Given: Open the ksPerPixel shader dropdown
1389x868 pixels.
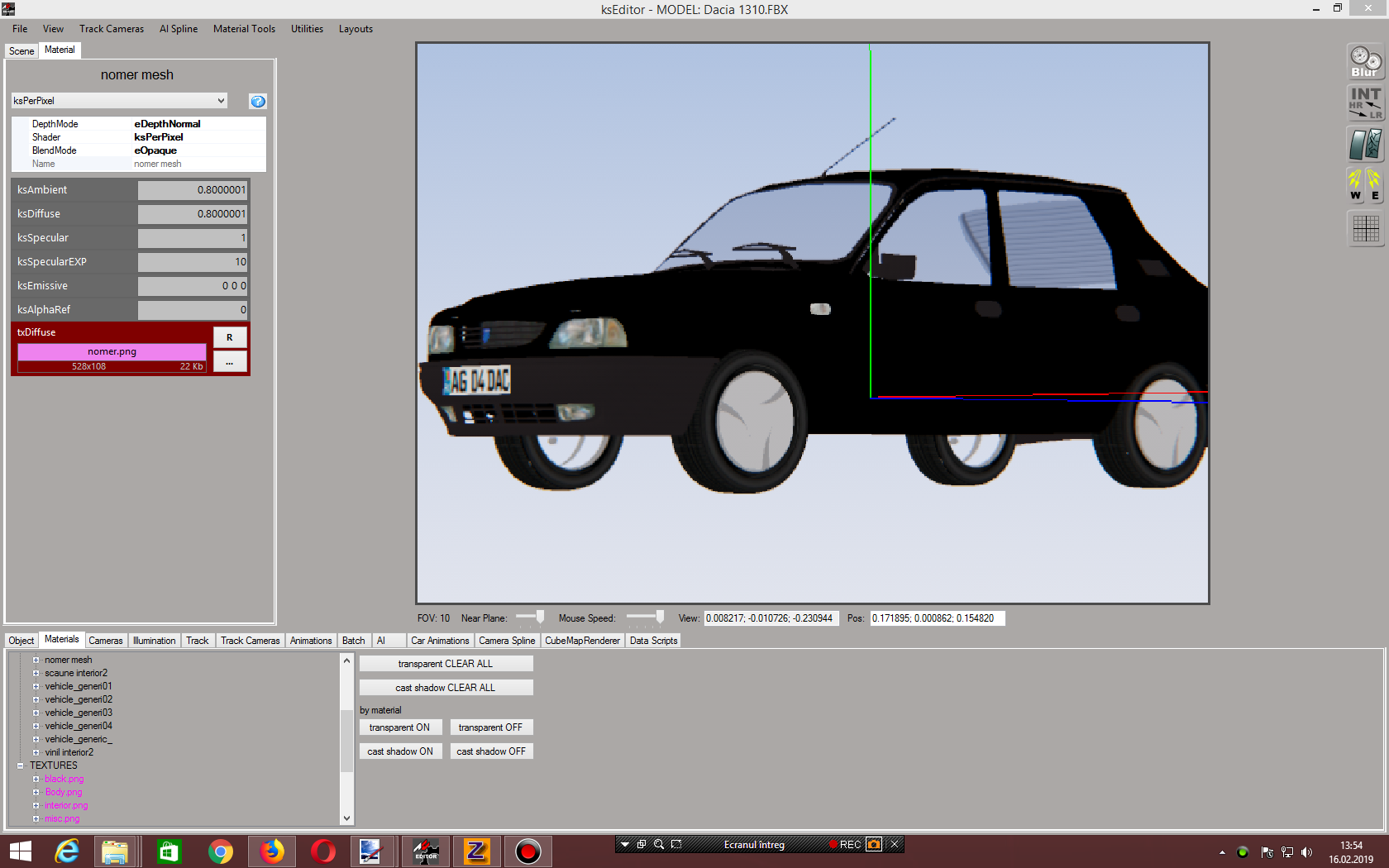Looking at the screenshot, I should coord(119,101).
